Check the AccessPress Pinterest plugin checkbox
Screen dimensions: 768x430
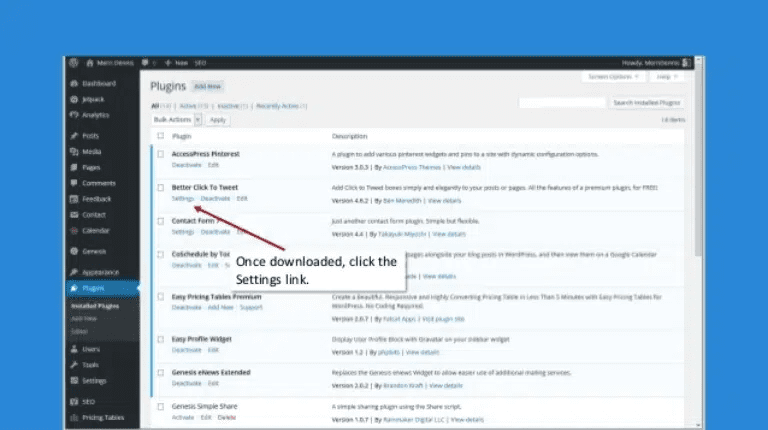click(x=160, y=154)
